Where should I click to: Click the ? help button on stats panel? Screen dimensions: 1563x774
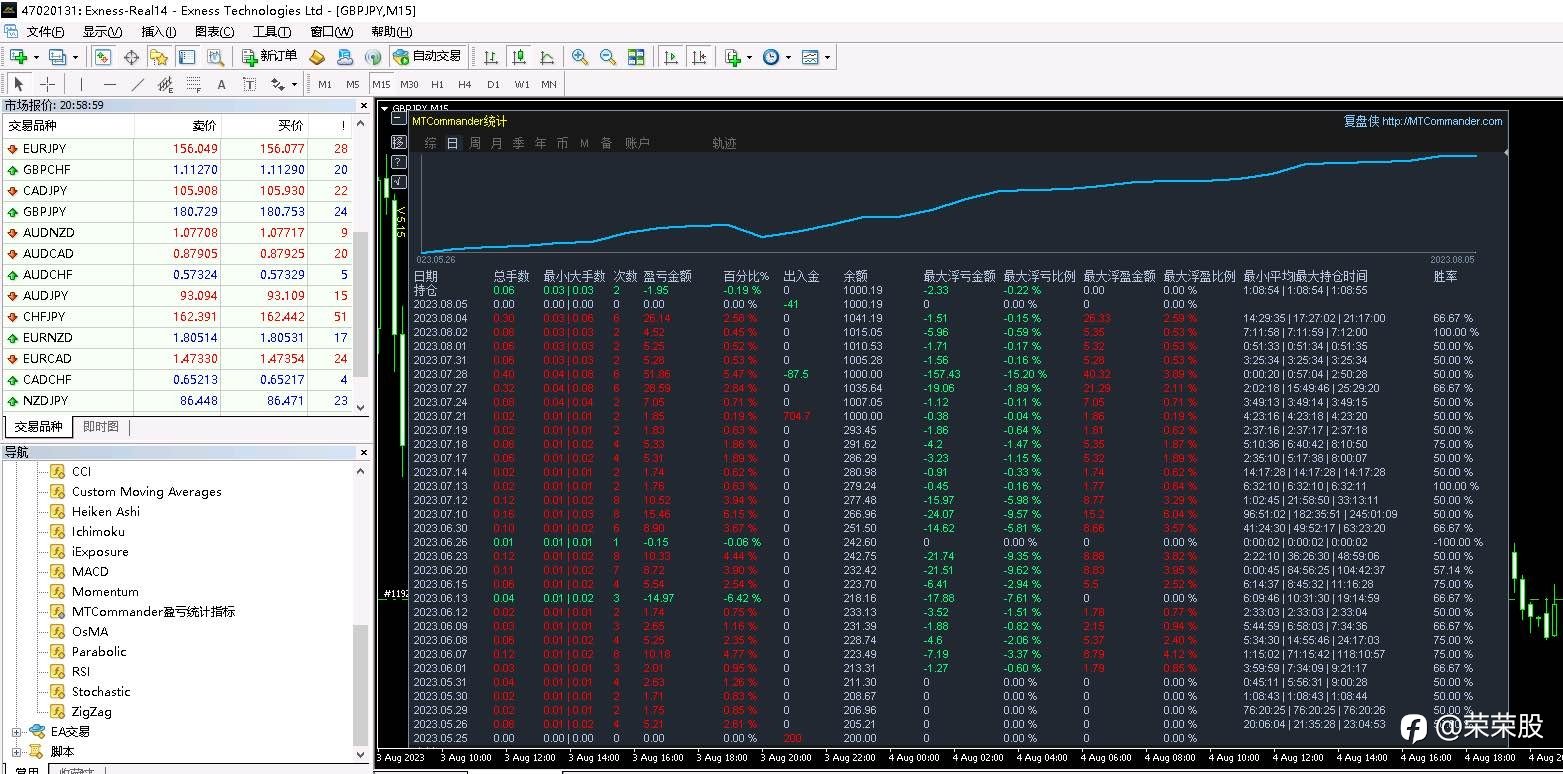398,161
